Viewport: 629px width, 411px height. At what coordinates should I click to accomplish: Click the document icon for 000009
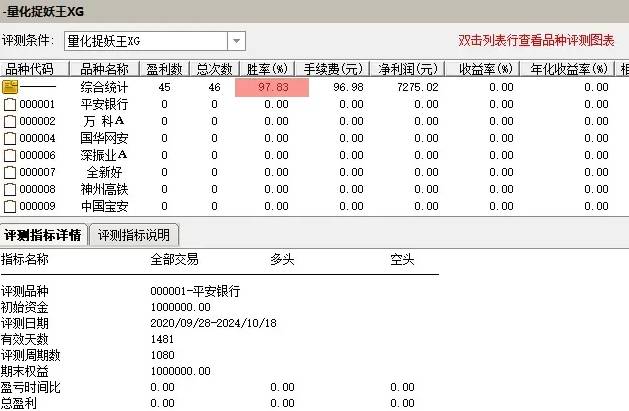tap(10, 207)
